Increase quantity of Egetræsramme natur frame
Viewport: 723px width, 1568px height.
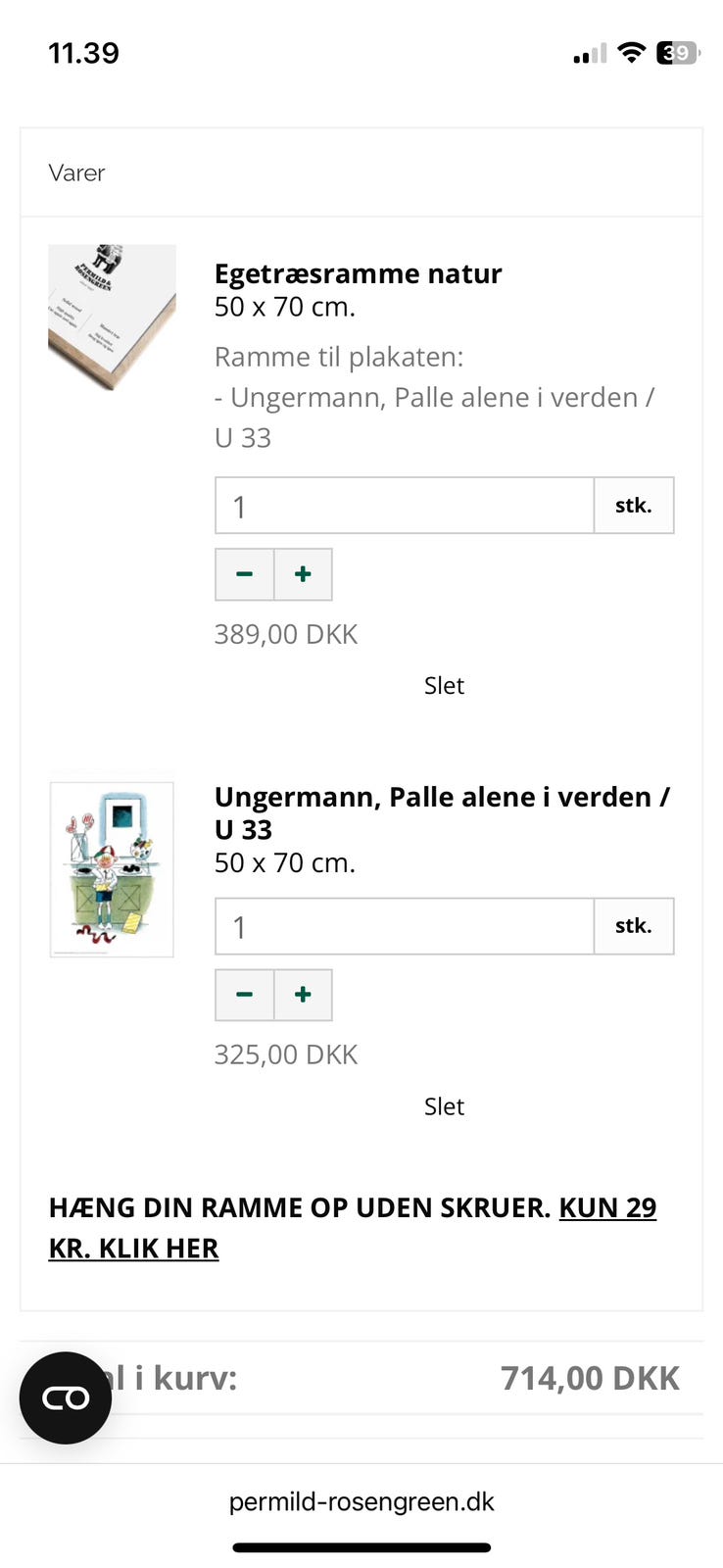[303, 574]
